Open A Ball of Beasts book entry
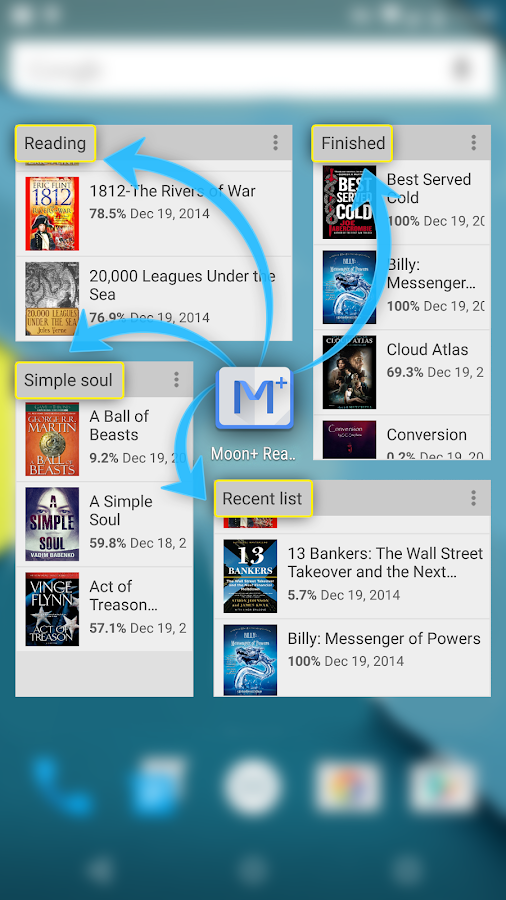 pyautogui.click(x=104, y=439)
